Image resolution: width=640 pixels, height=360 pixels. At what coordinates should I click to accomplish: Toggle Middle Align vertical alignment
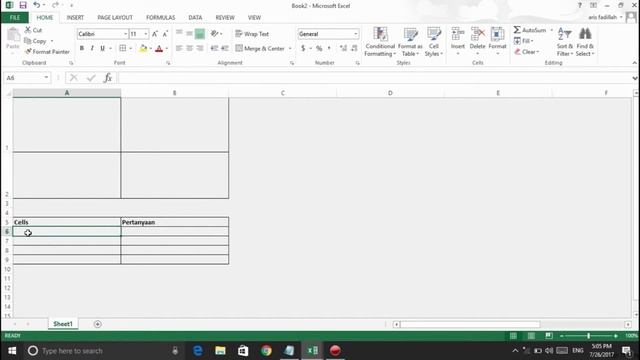pos(189,33)
